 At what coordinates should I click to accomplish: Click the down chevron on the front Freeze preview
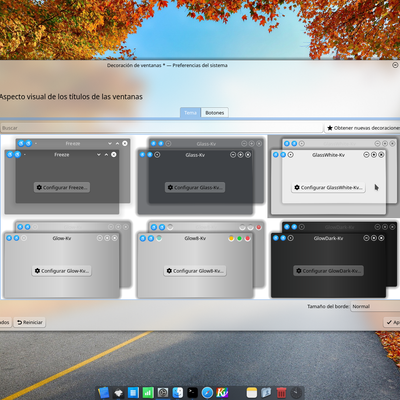(x=99, y=155)
